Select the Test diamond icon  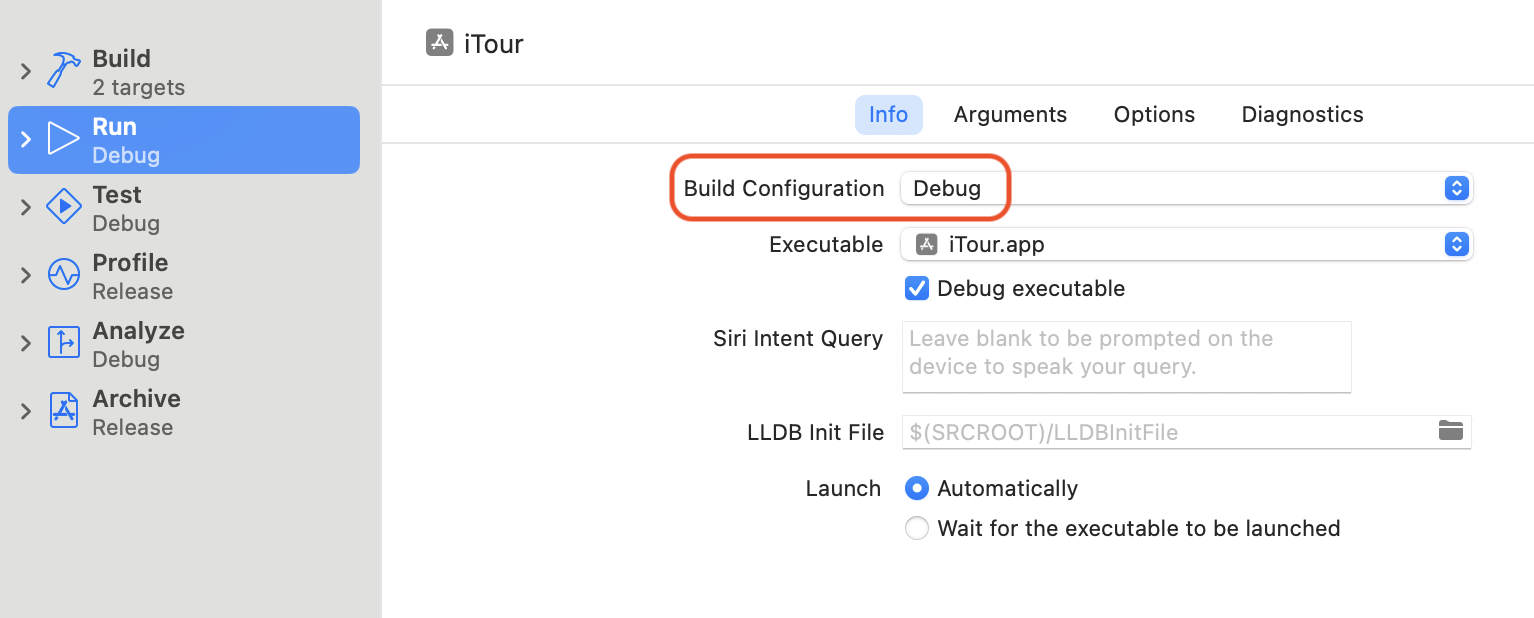tap(64, 207)
